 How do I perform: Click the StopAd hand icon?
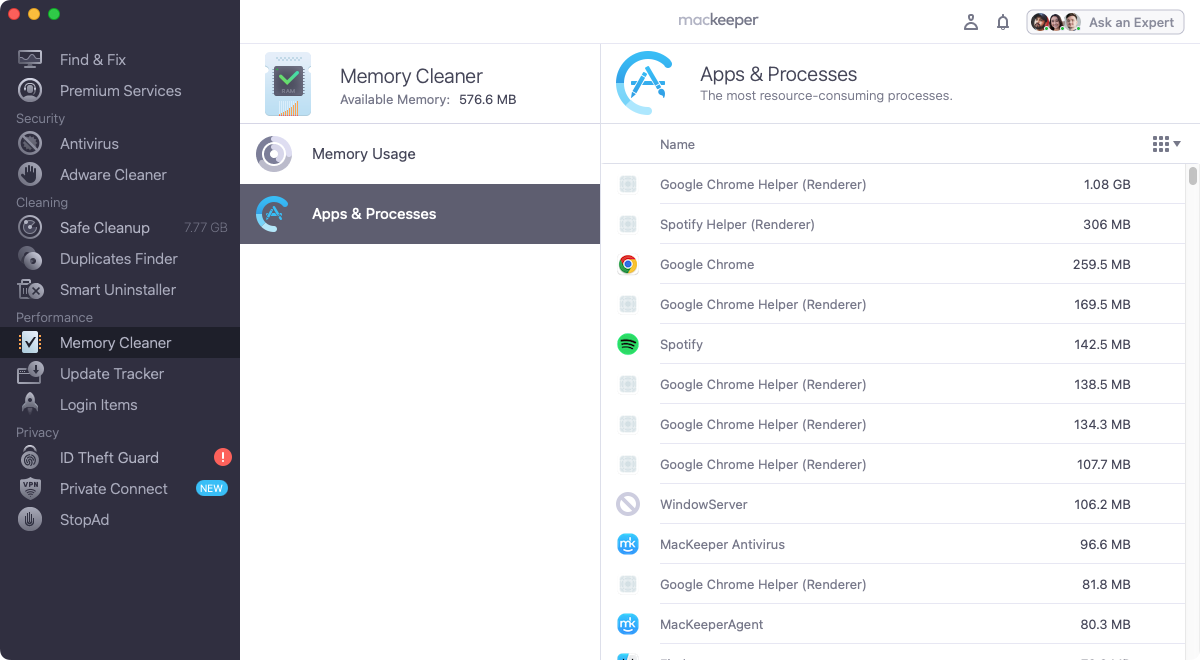click(30, 519)
